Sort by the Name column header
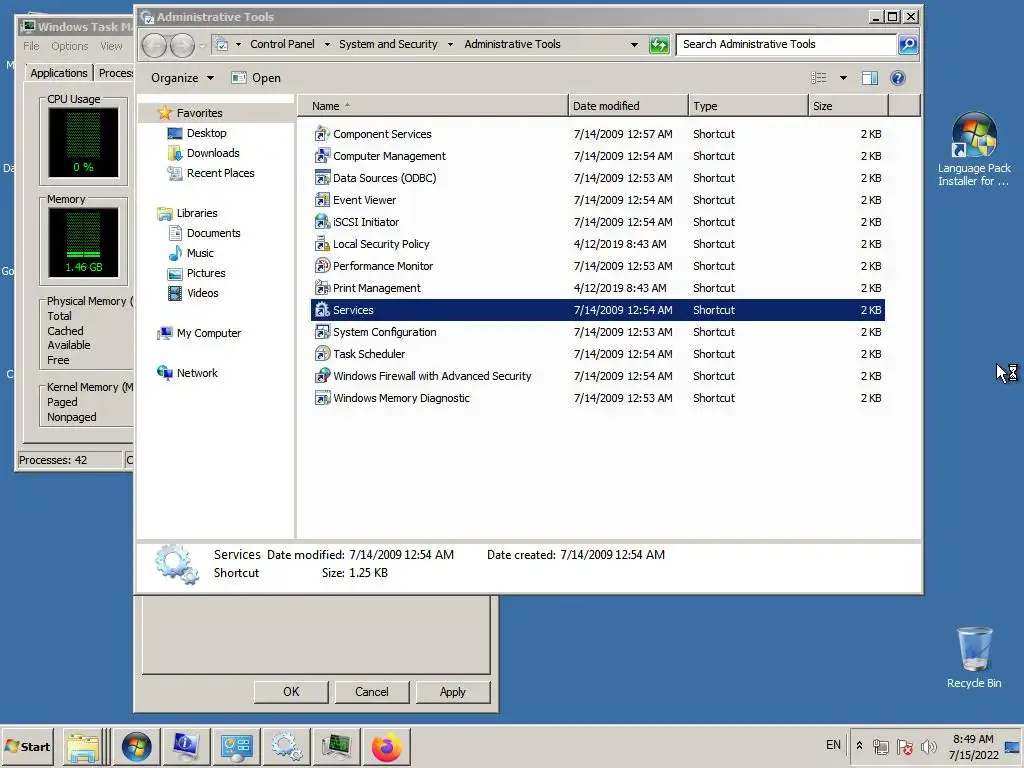 pyautogui.click(x=432, y=106)
